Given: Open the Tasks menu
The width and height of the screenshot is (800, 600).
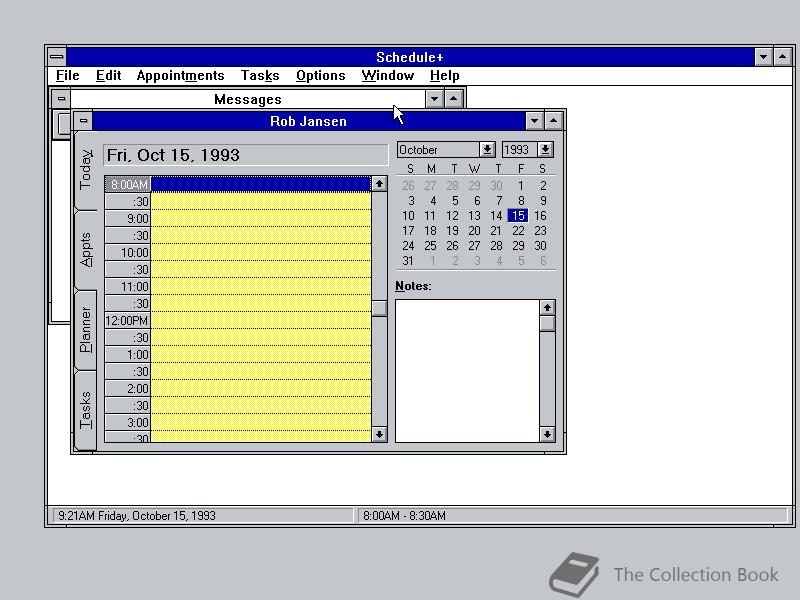Looking at the screenshot, I should 260,76.
